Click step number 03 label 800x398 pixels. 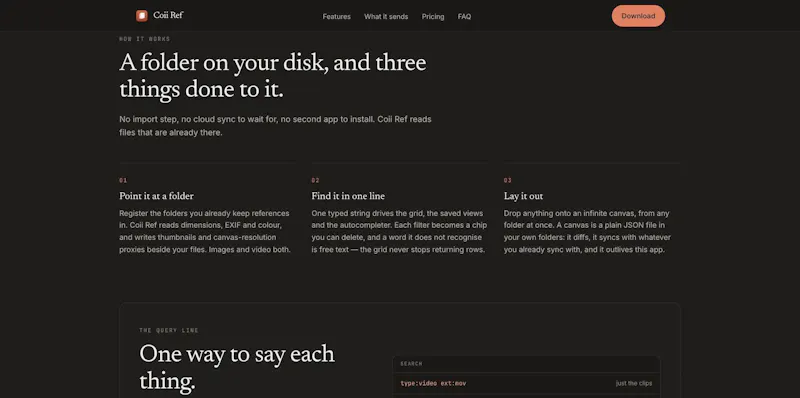pyautogui.click(x=508, y=180)
